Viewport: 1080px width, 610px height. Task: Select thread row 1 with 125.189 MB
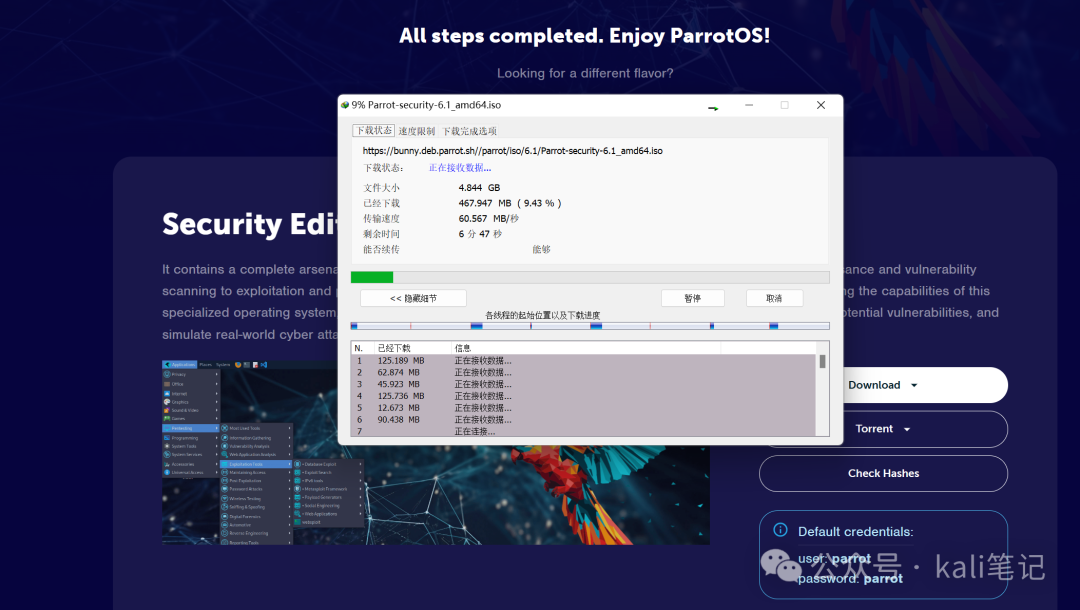point(583,361)
